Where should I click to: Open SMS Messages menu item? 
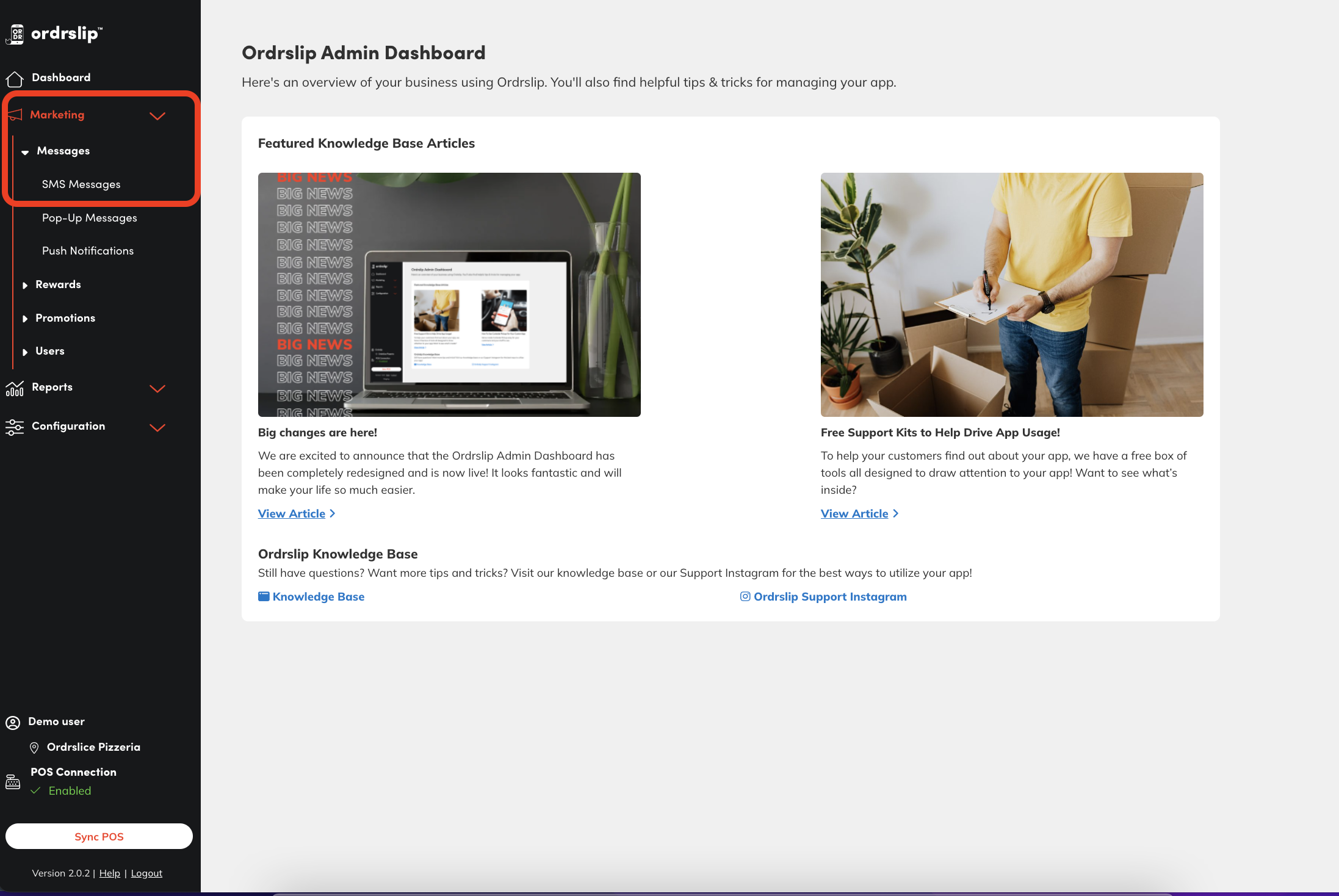click(x=81, y=184)
